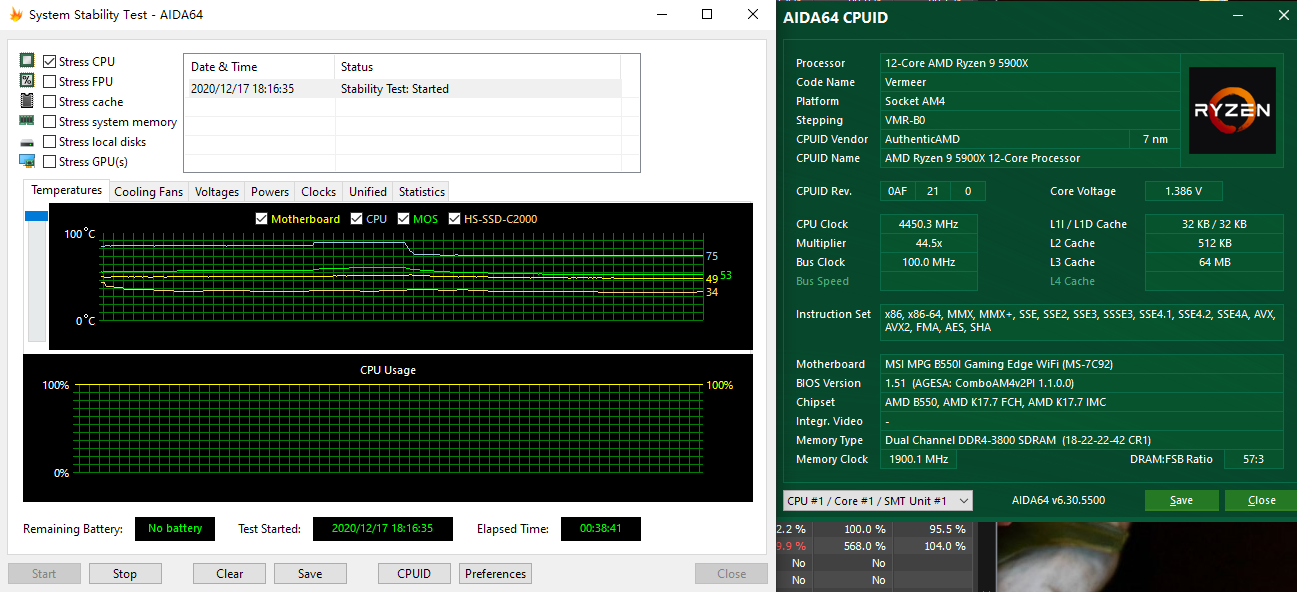This screenshot has width=1297, height=592.
Task: Enable the Stress cache checkbox
Action: coord(50,101)
